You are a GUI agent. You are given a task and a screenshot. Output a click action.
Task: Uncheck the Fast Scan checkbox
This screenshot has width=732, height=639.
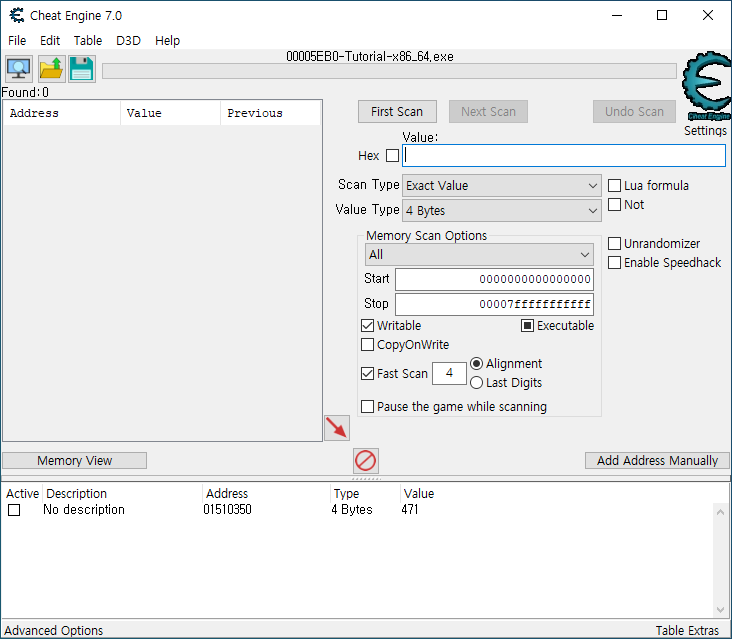367,373
